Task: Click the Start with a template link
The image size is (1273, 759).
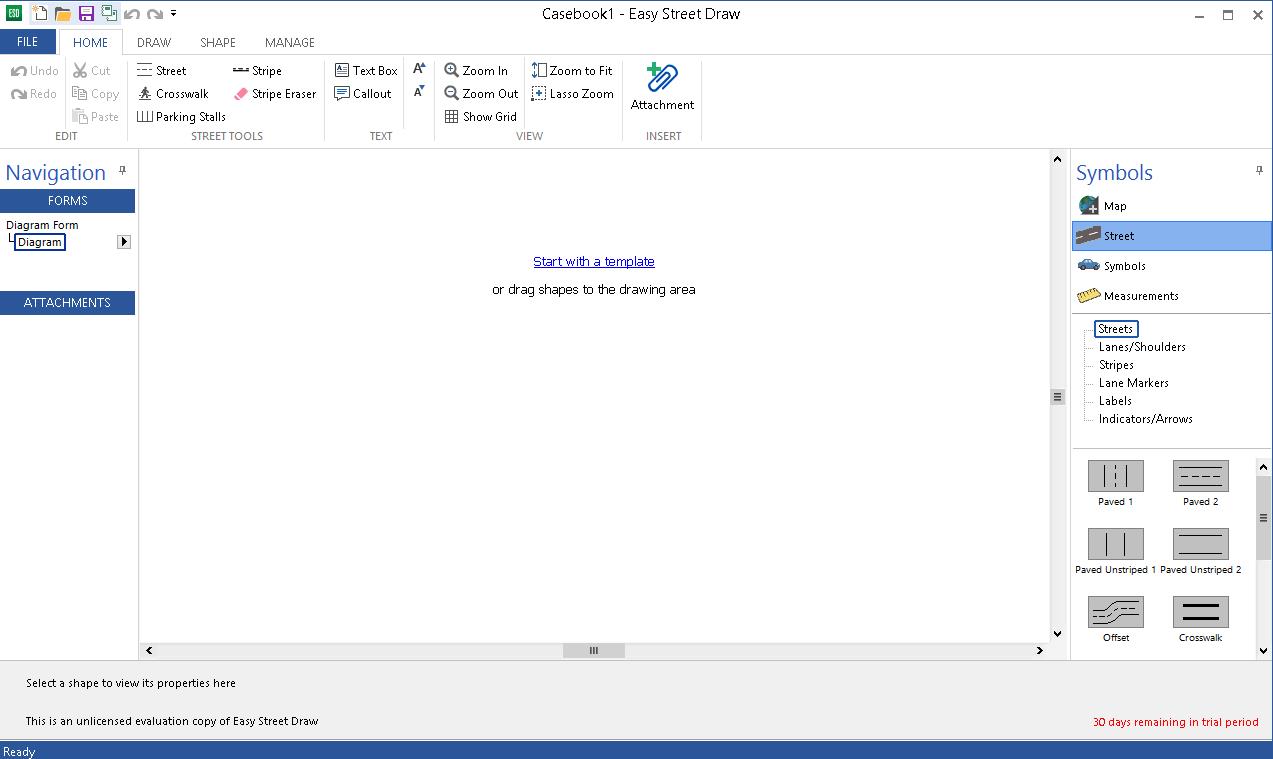Action: (x=594, y=262)
